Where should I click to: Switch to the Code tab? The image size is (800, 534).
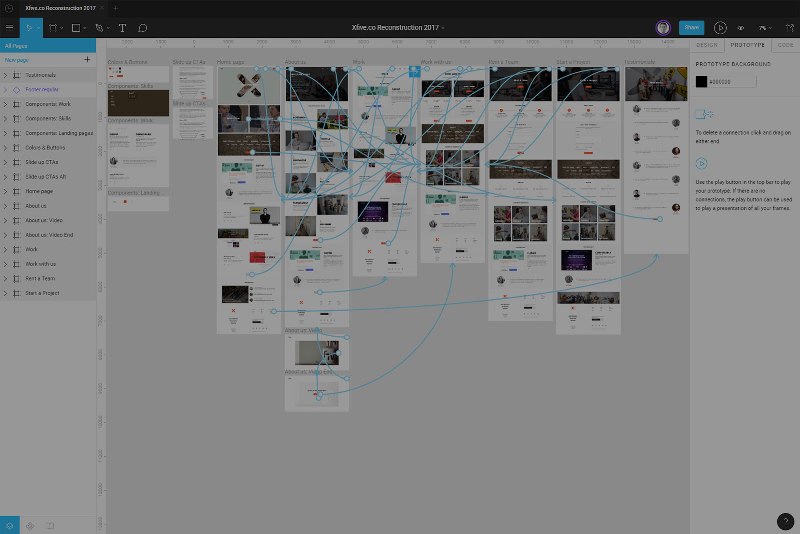tap(785, 45)
